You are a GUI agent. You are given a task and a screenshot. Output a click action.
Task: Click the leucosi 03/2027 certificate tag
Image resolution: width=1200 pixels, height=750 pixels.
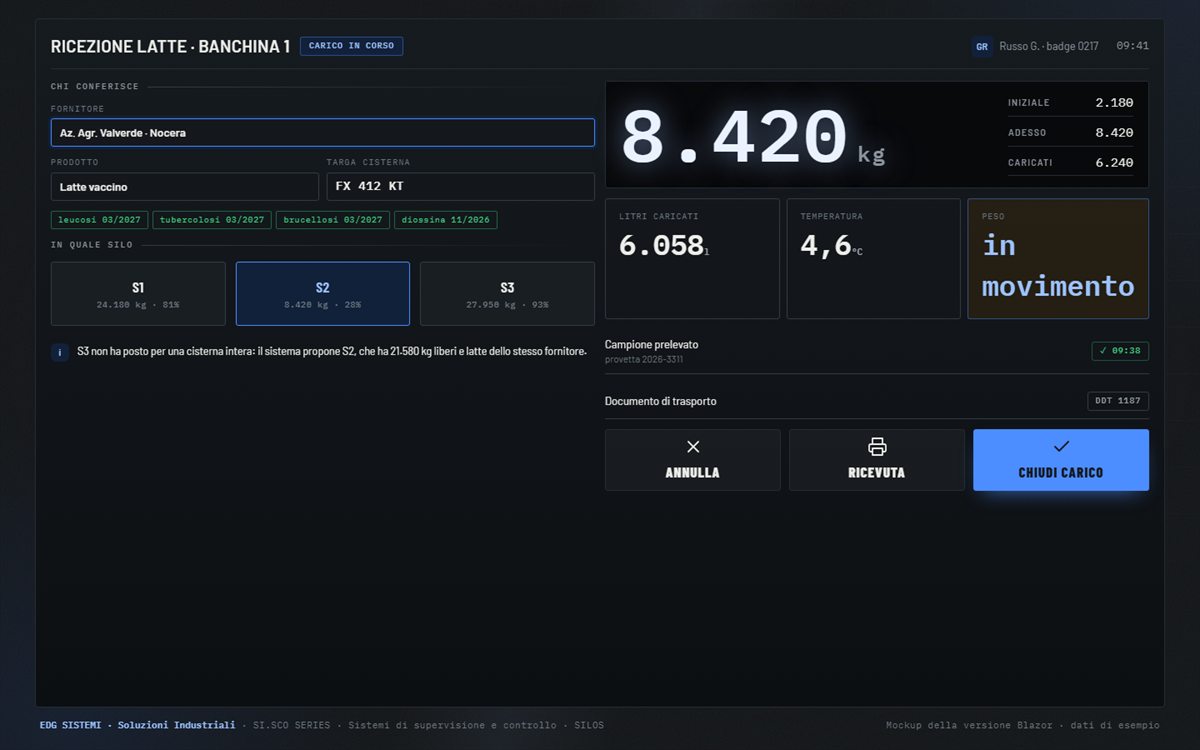(100, 220)
